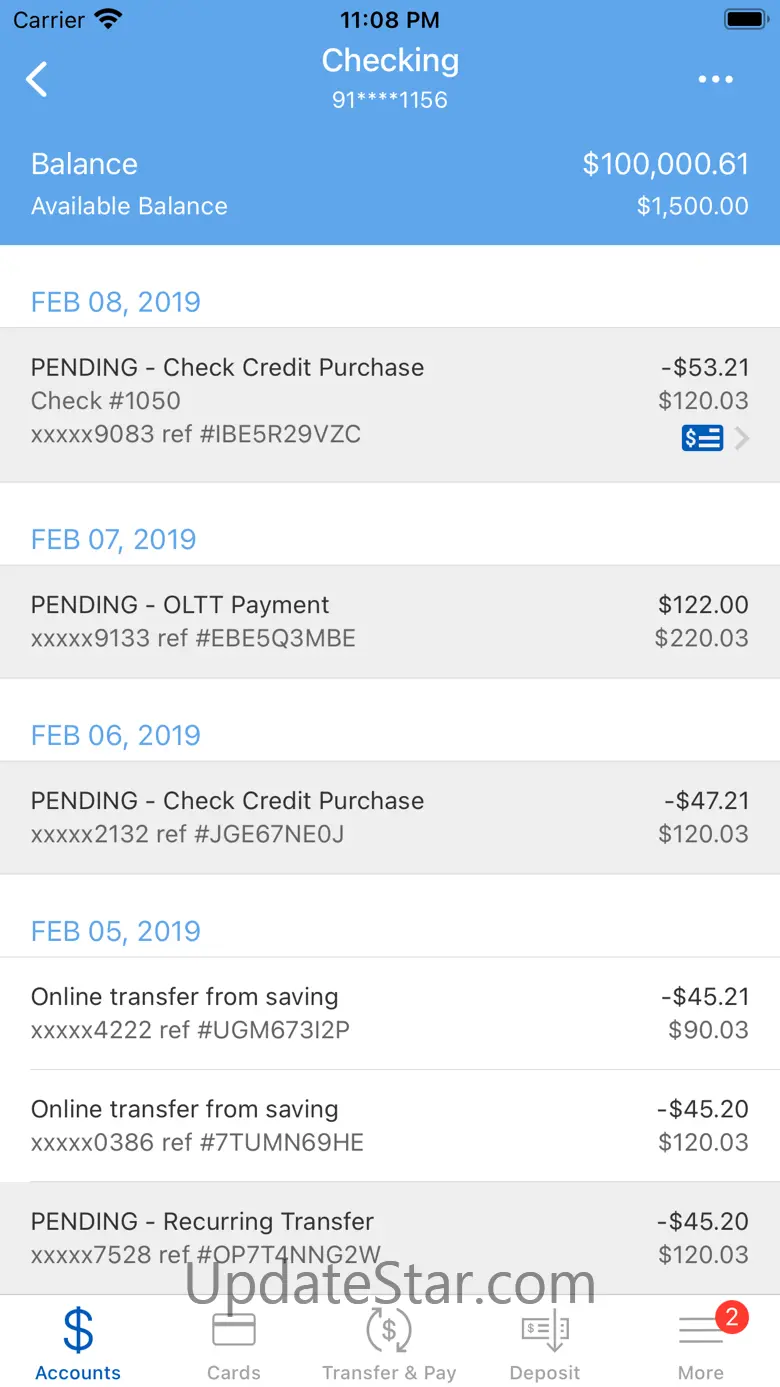Tap the Checking account title
This screenshot has height=1387, width=780.
pos(390,61)
